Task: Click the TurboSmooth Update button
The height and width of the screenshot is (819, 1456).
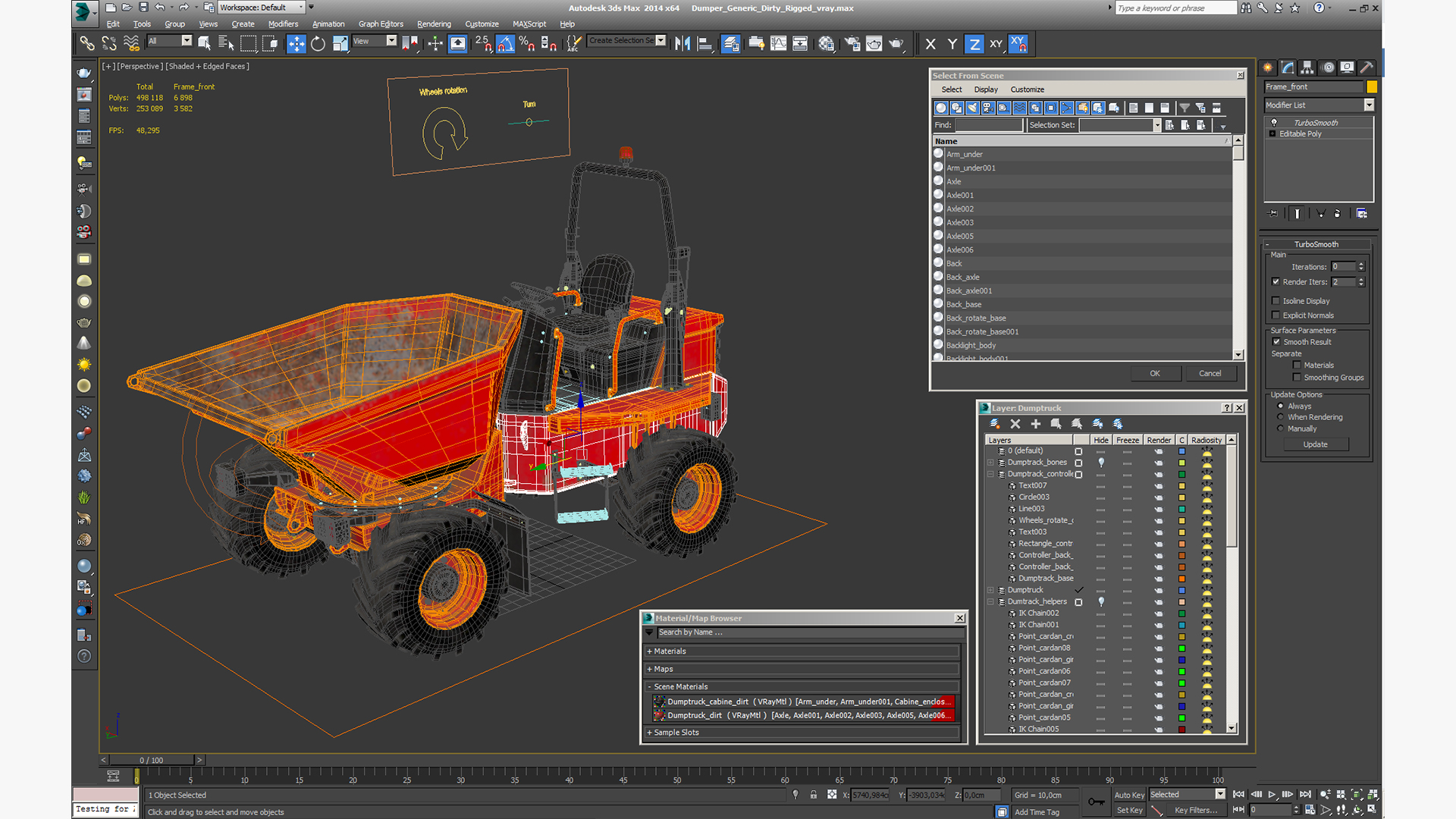Action: 1316,445
